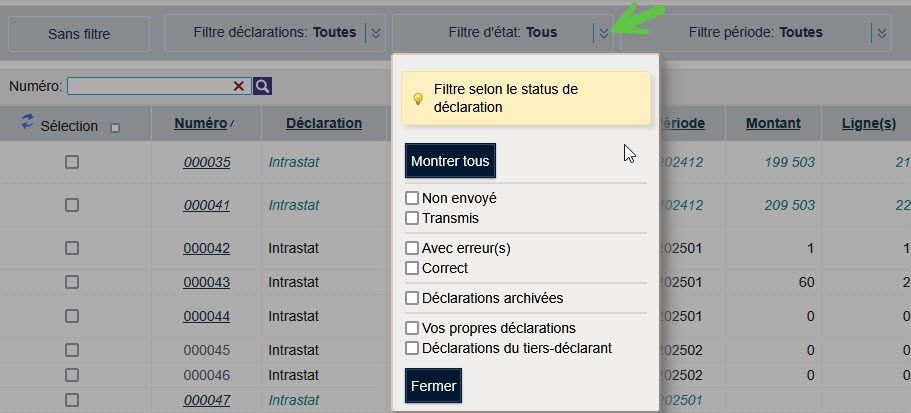Expand the Filtre d'état dropdown arrow

[604, 33]
